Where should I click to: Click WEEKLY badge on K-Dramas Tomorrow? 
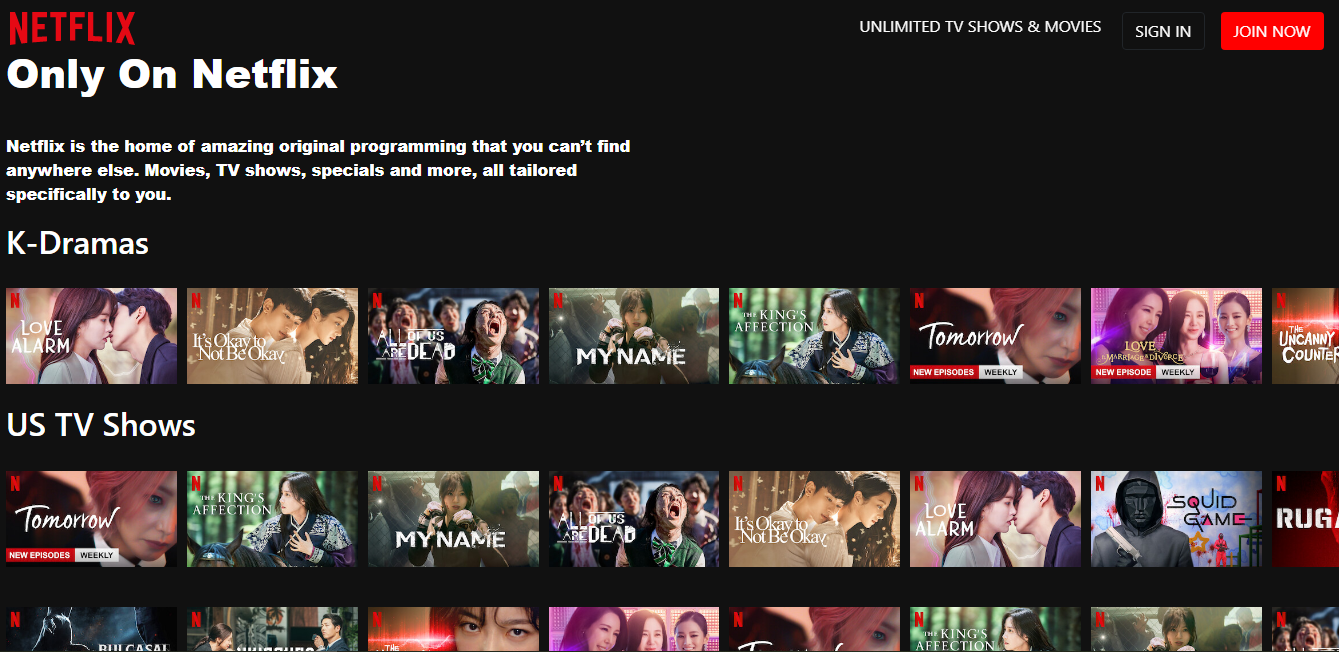1000,372
